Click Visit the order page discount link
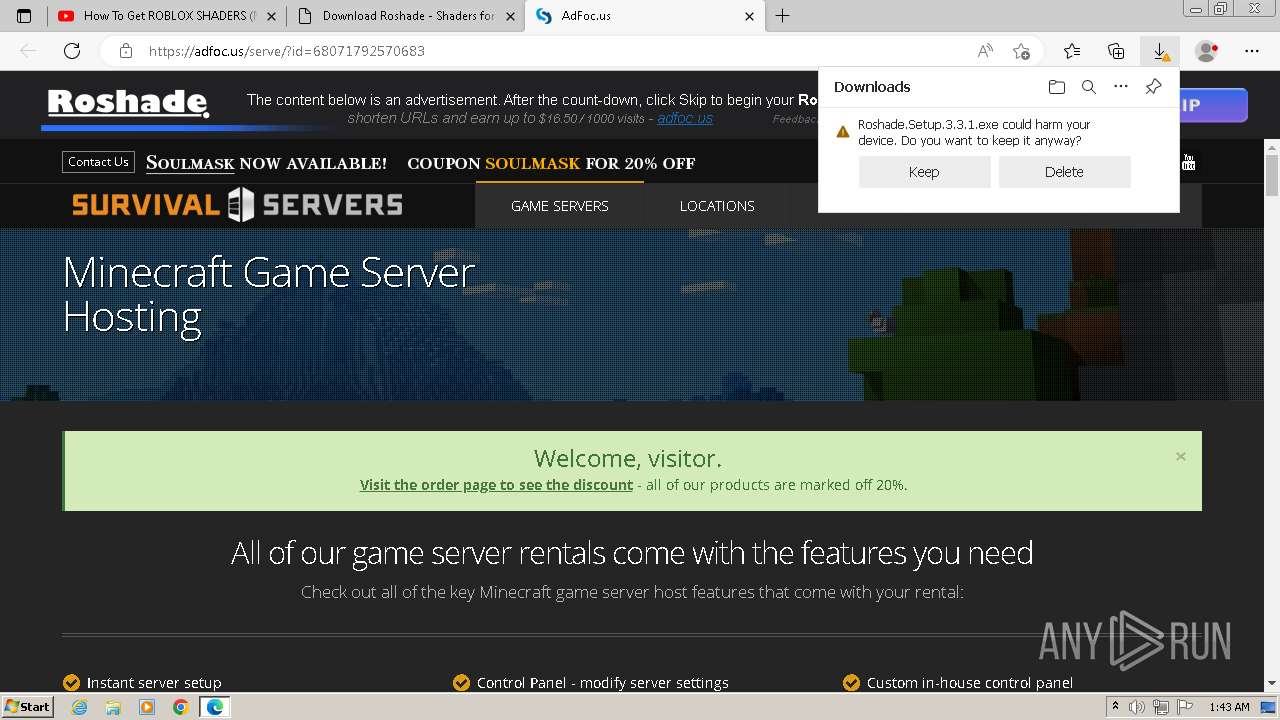The height and width of the screenshot is (720, 1280). coord(496,485)
